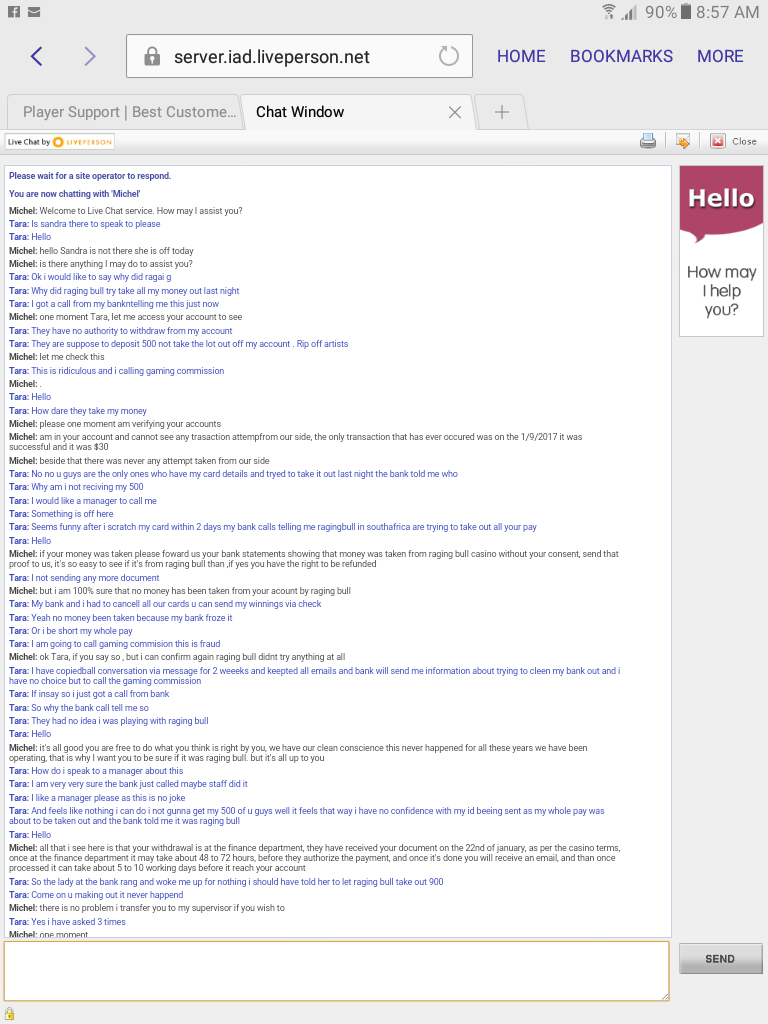Click the 8:57 AM clock in the status bar
Screen dimensions: 768x1024
coord(727,12)
